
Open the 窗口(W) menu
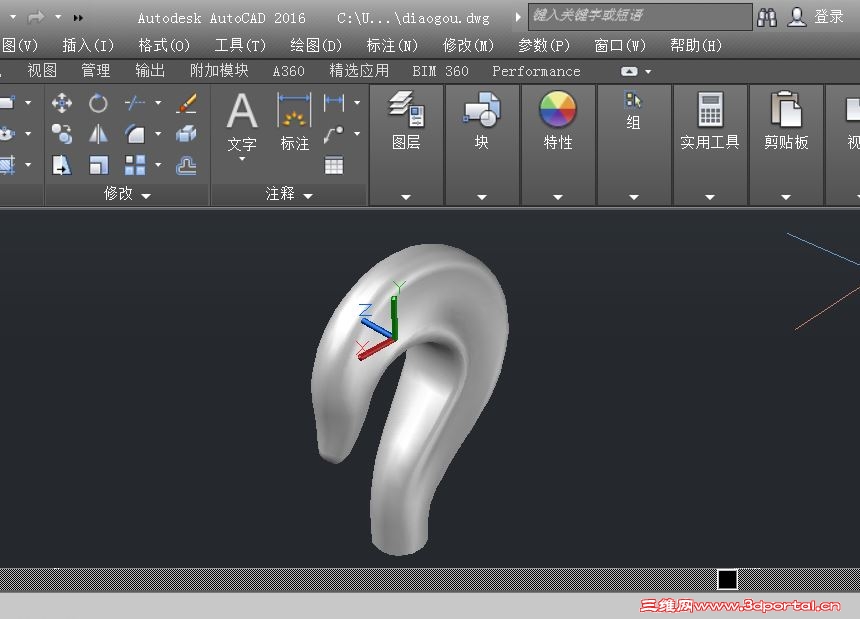(x=620, y=45)
